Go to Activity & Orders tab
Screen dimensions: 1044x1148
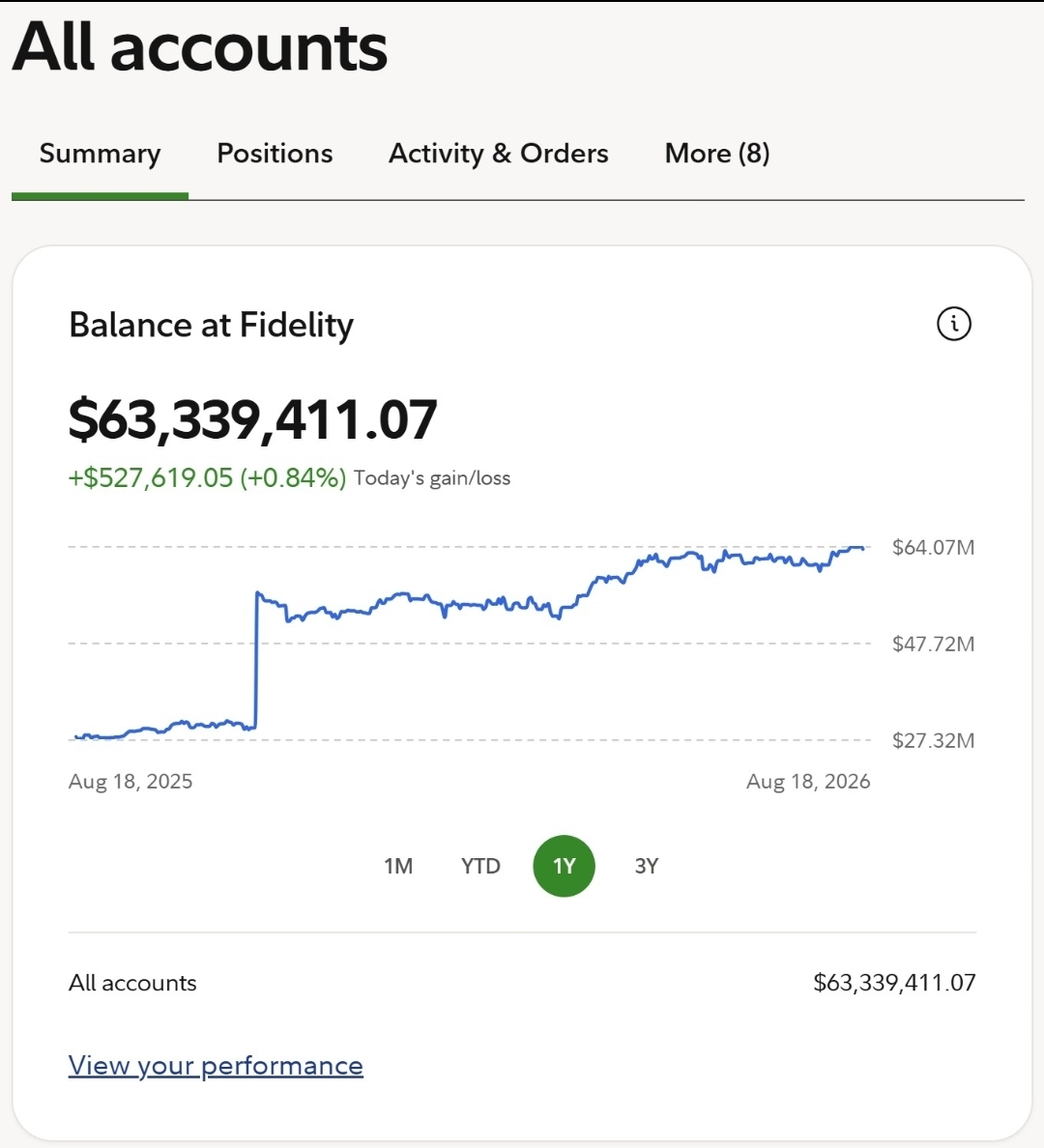(x=498, y=153)
